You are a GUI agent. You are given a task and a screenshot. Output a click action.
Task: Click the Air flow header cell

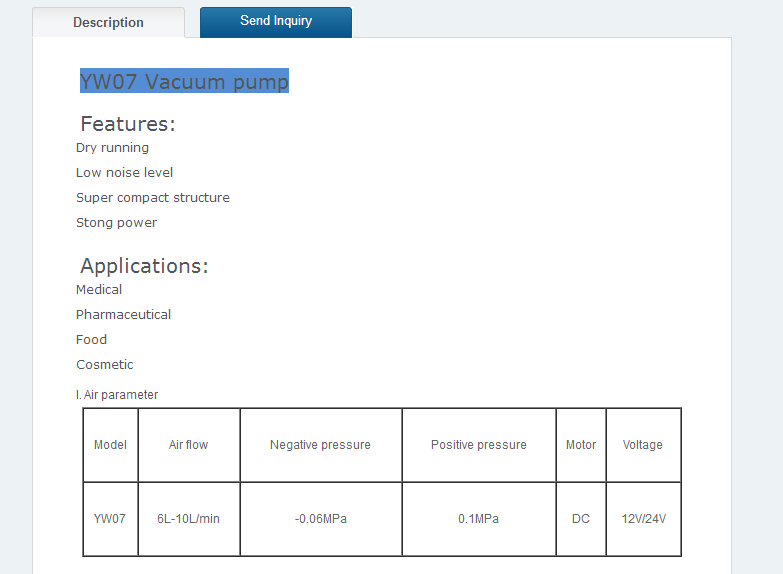pyautogui.click(x=189, y=445)
